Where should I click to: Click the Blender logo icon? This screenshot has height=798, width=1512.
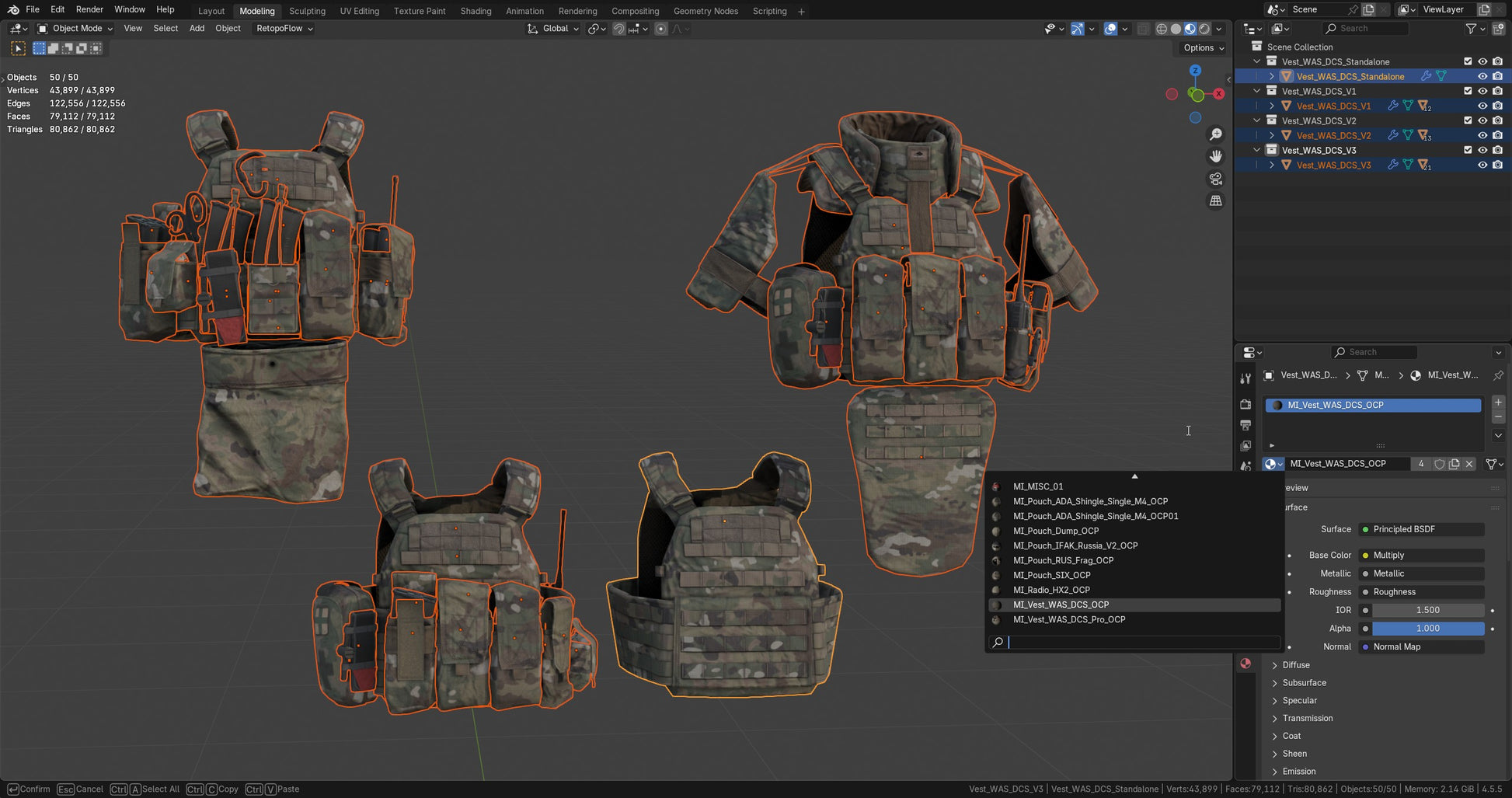pos(13,9)
